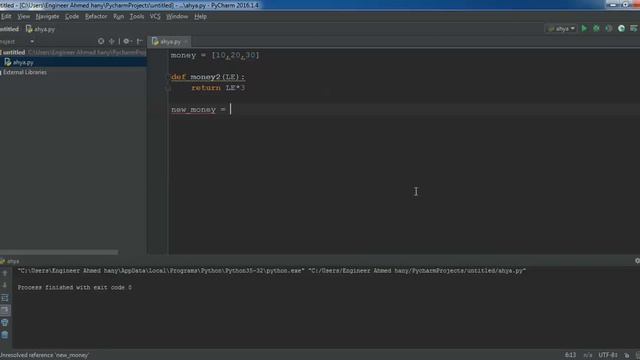The height and width of the screenshot is (360, 640).
Task: Open the Navigate menu
Action: coord(47,17)
